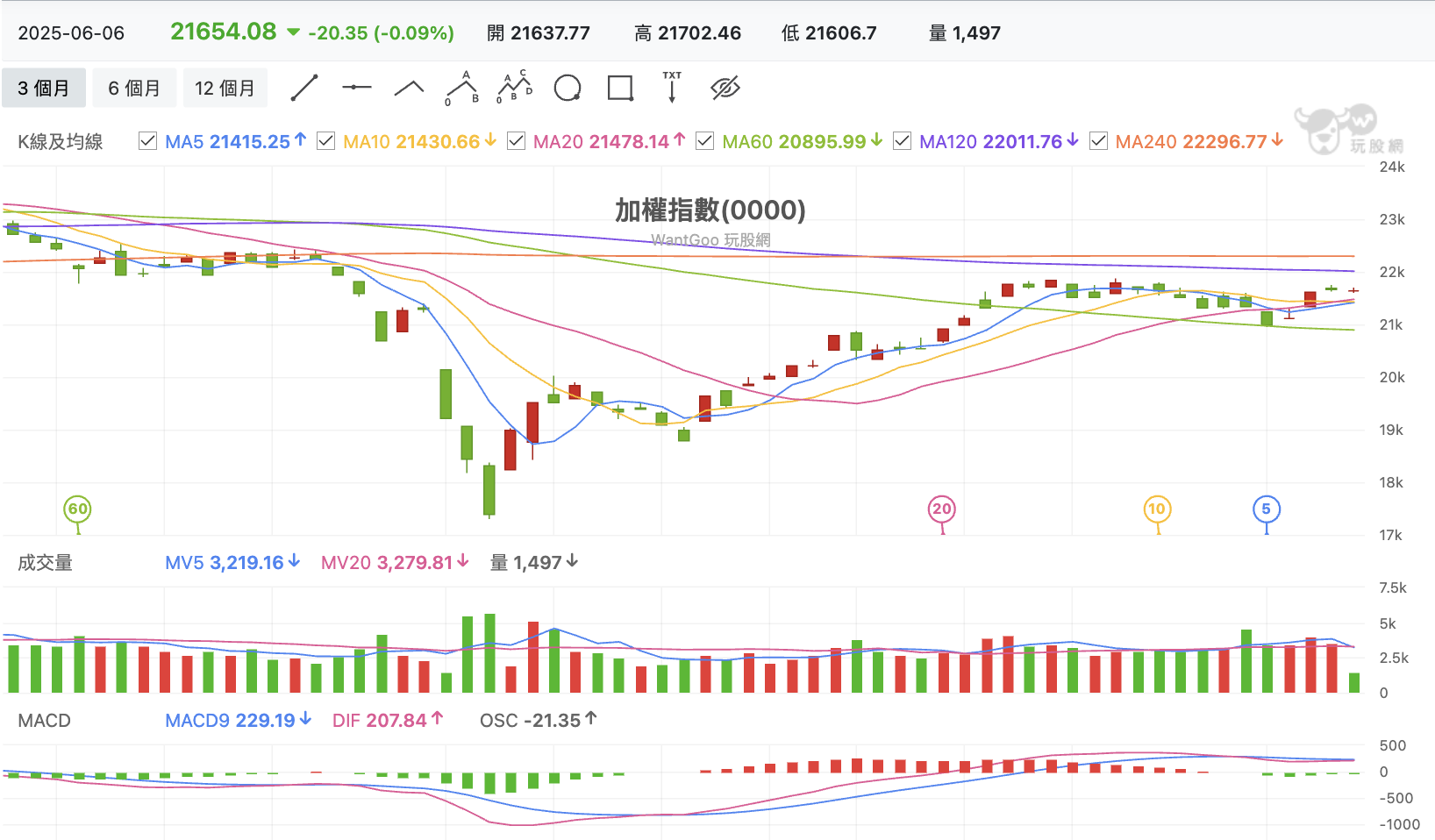This screenshot has height=840, width=1435.
Task: Click the blue 5 timeline marker
Action: coord(1266,509)
